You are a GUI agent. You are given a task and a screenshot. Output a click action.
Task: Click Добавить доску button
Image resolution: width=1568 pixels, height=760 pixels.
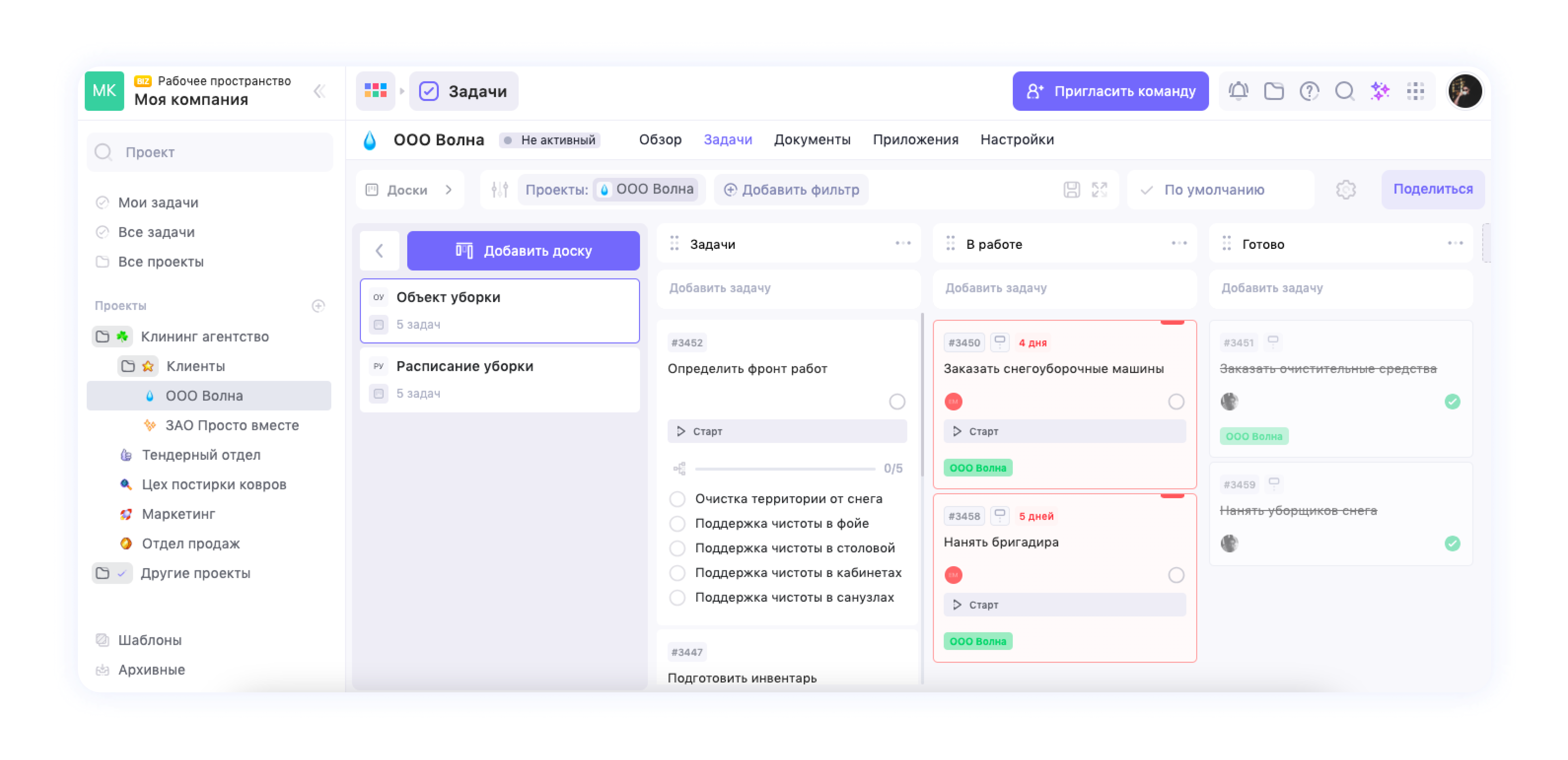click(x=523, y=251)
